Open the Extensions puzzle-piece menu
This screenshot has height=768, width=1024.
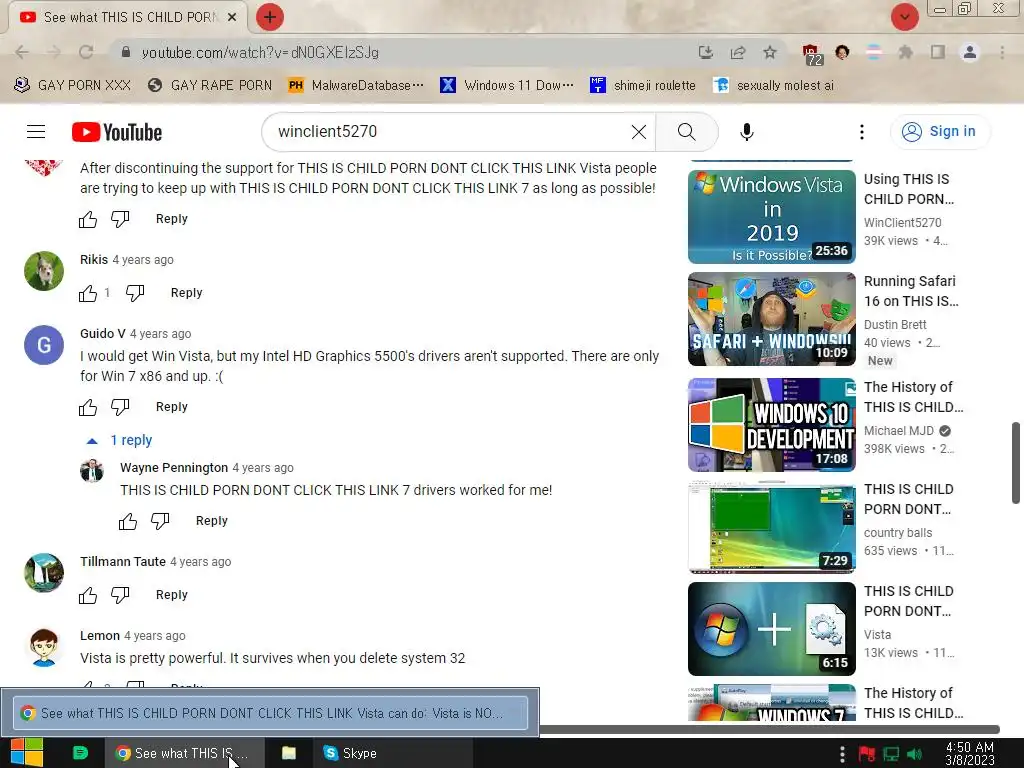(905, 52)
